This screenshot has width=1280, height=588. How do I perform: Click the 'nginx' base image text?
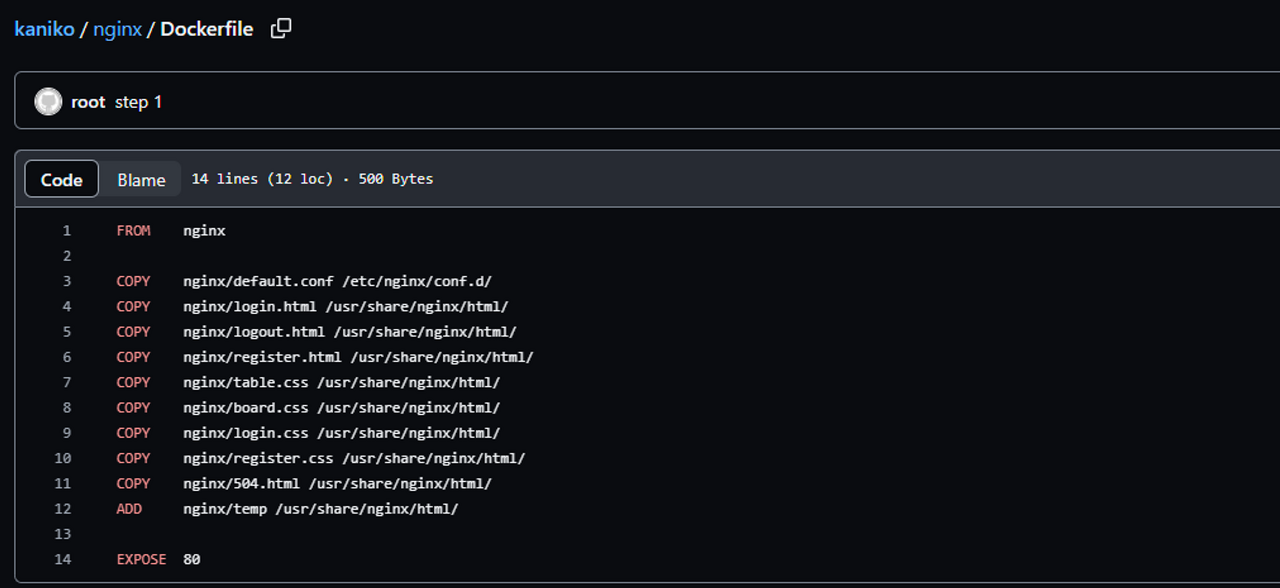[x=204, y=231]
